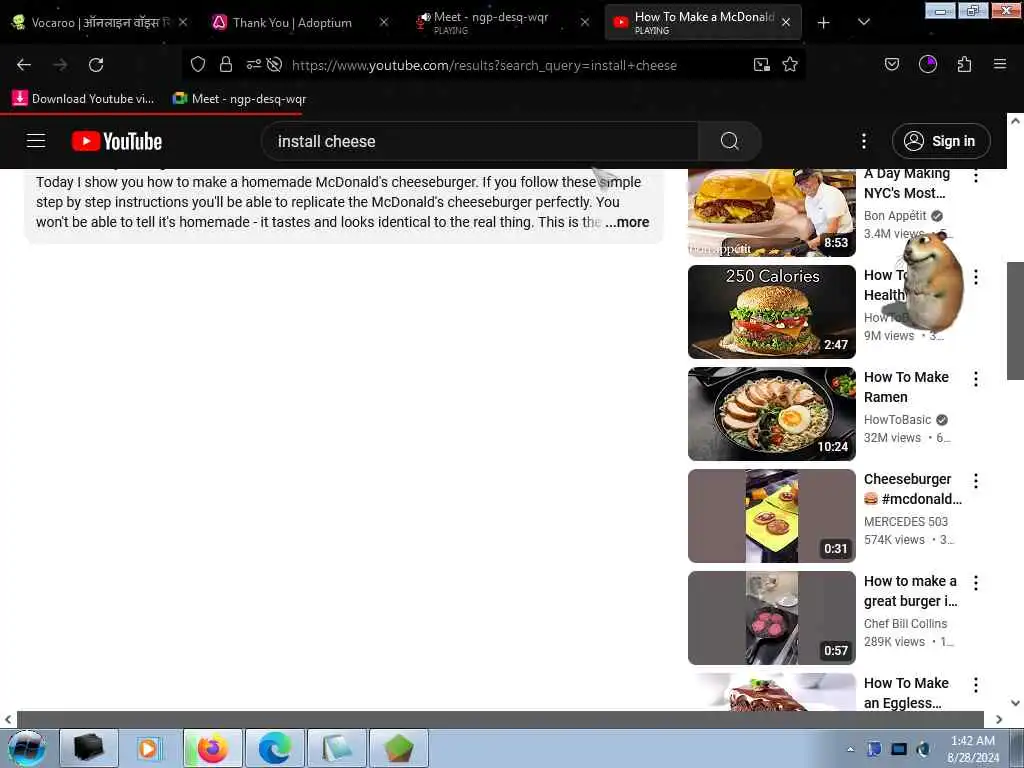Click the blocked autoplay icon in the address bar
This screenshot has width=1024, height=768.
[275, 65]
